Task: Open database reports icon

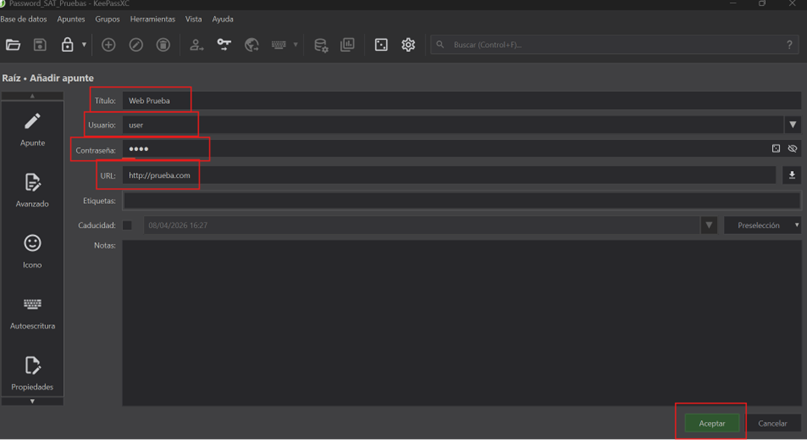Action: 347,45
